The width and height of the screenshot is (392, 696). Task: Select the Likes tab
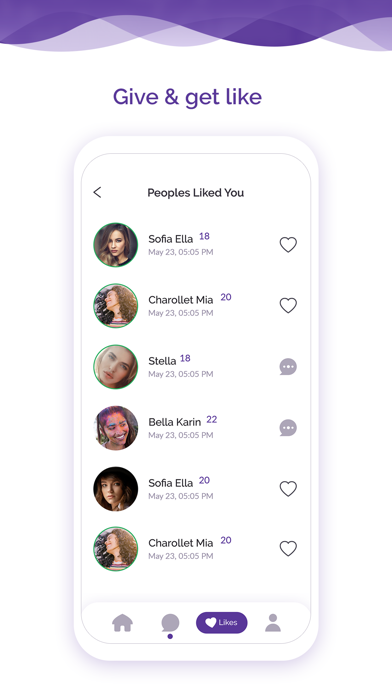tap(222, 622)
